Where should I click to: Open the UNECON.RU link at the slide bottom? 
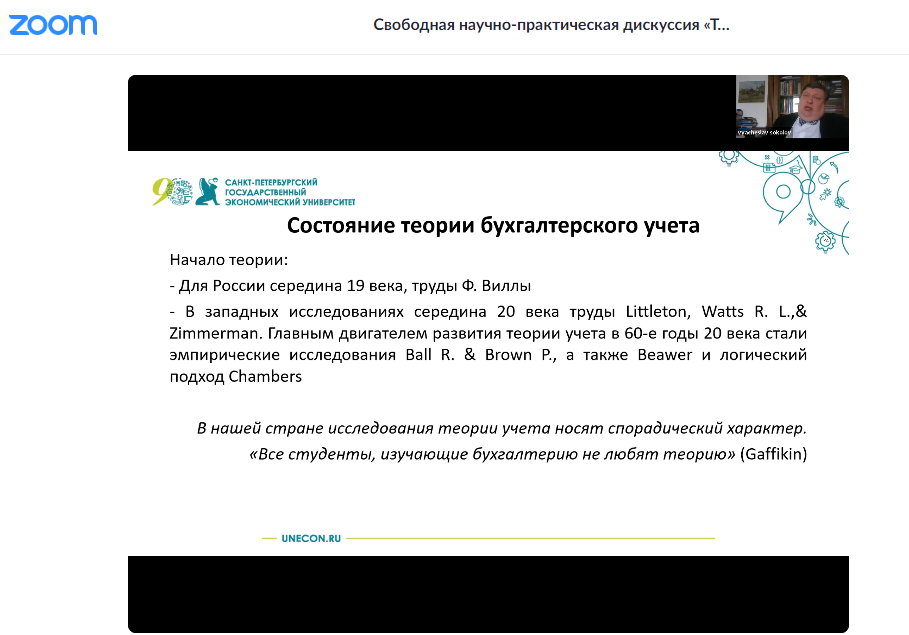[x=311, y=538]
